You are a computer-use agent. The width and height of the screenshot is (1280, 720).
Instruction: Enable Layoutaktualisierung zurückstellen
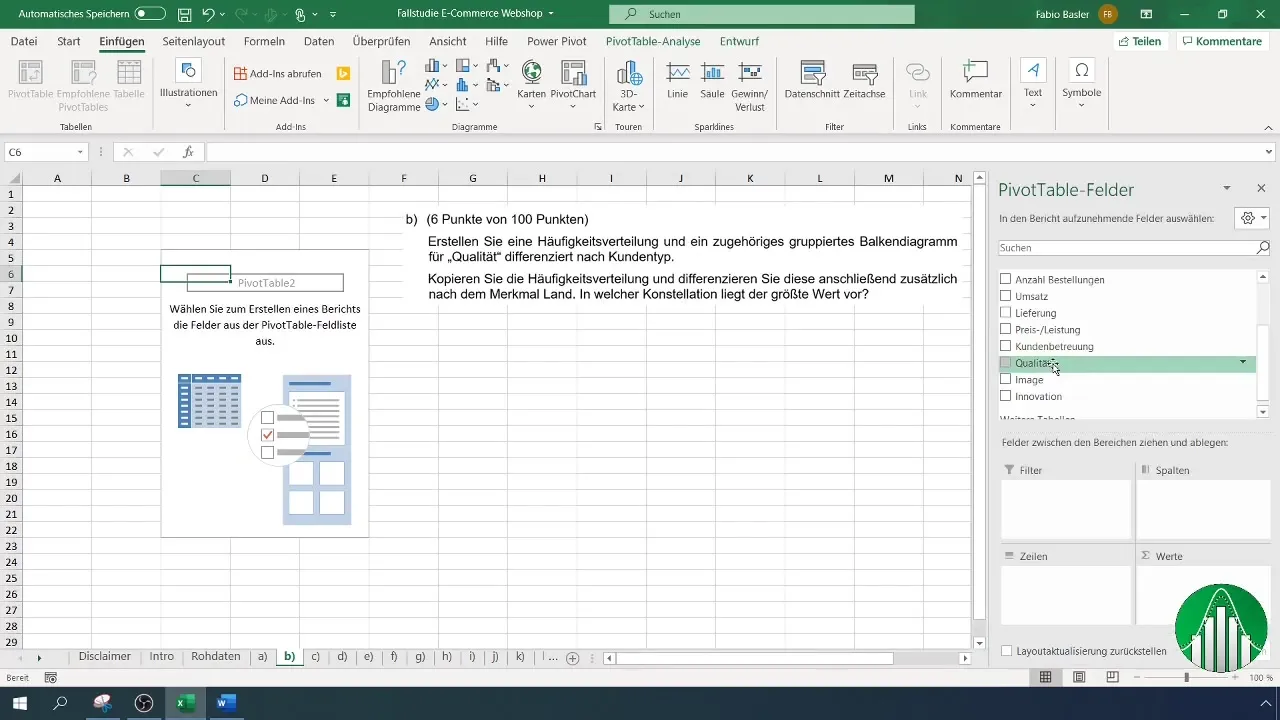1006,651
